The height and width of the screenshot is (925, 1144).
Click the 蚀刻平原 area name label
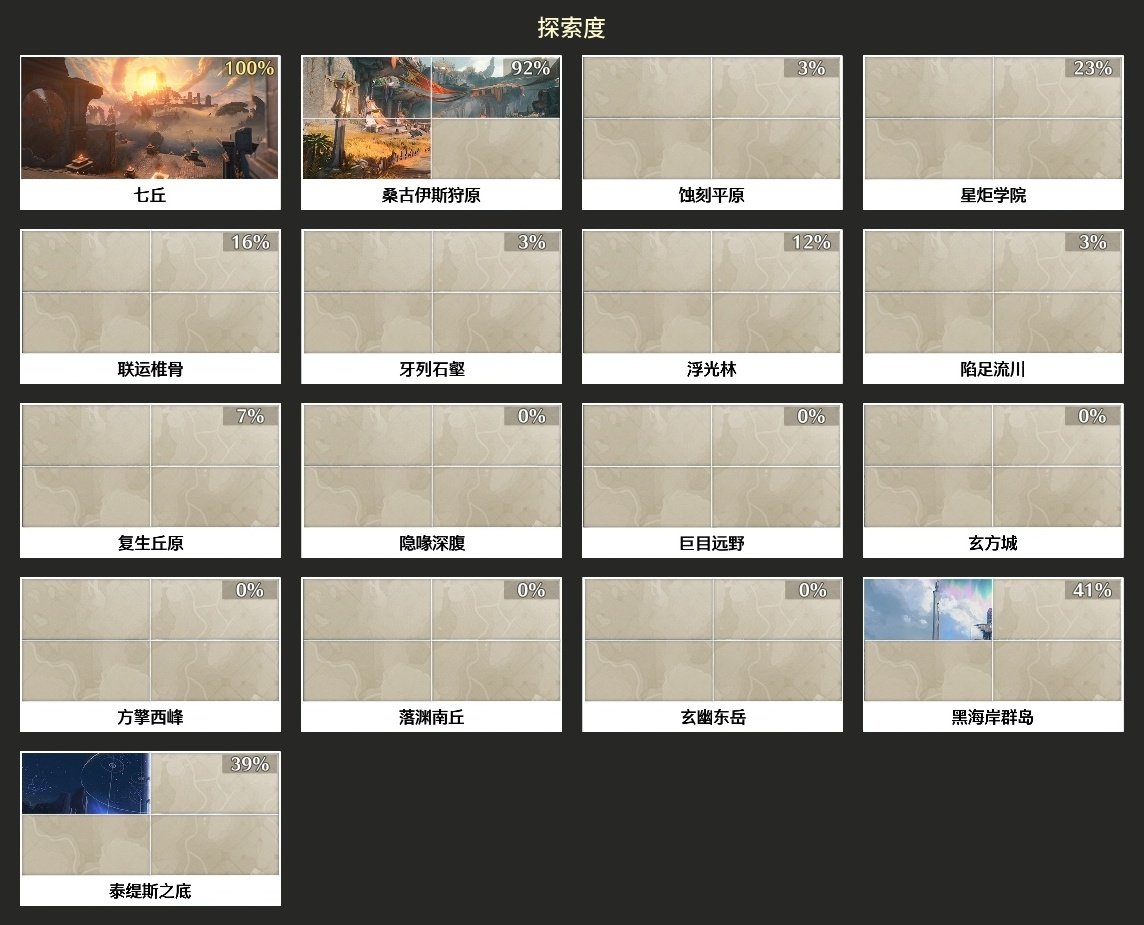[712, 195]
